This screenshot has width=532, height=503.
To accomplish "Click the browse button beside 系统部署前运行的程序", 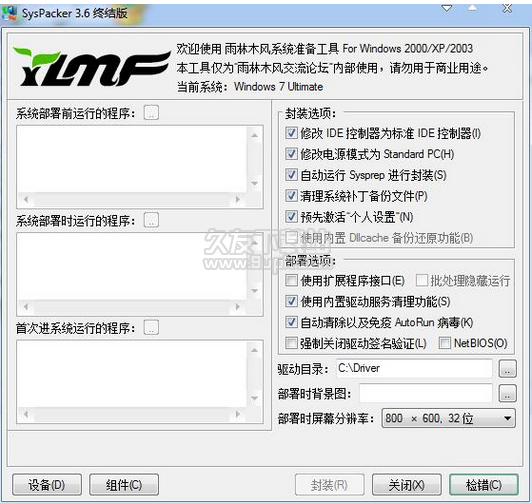I will [x=151, y=113].
